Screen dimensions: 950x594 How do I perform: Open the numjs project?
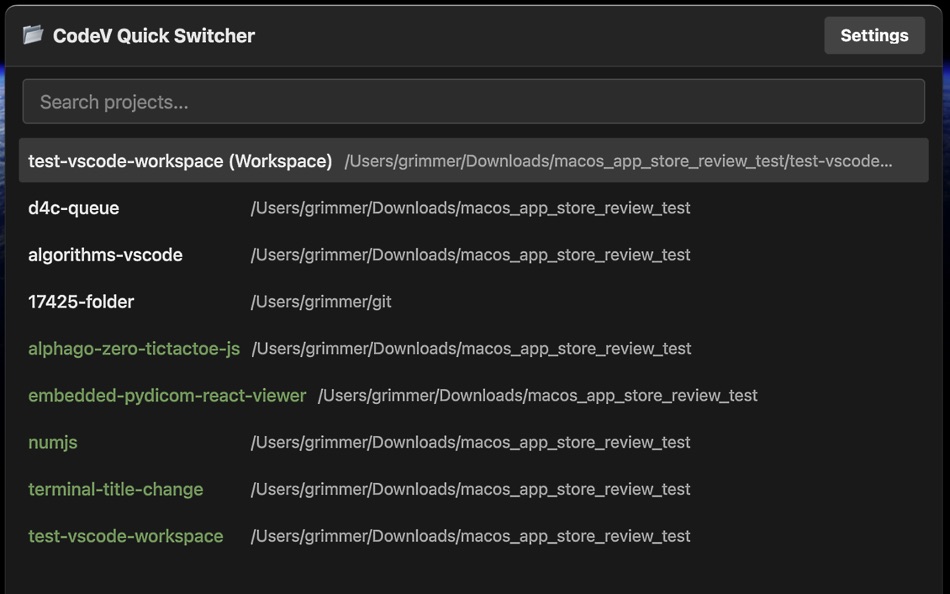click(52, 442)
